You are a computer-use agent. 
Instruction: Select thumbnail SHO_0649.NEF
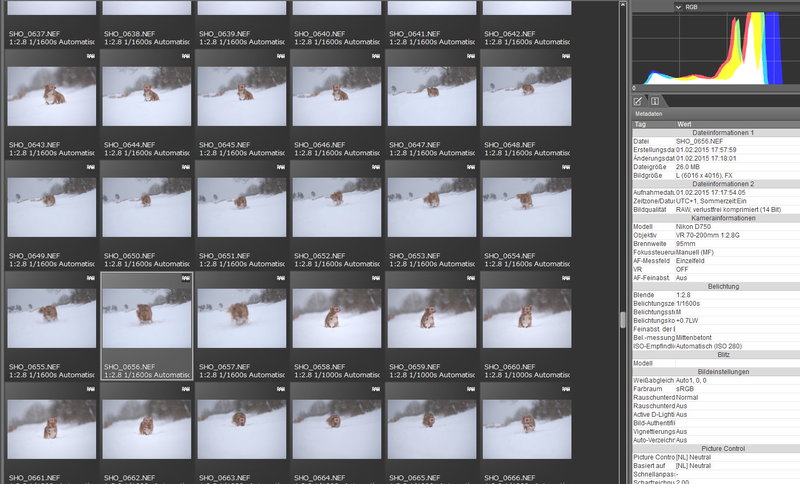click(x=52, y=207)
